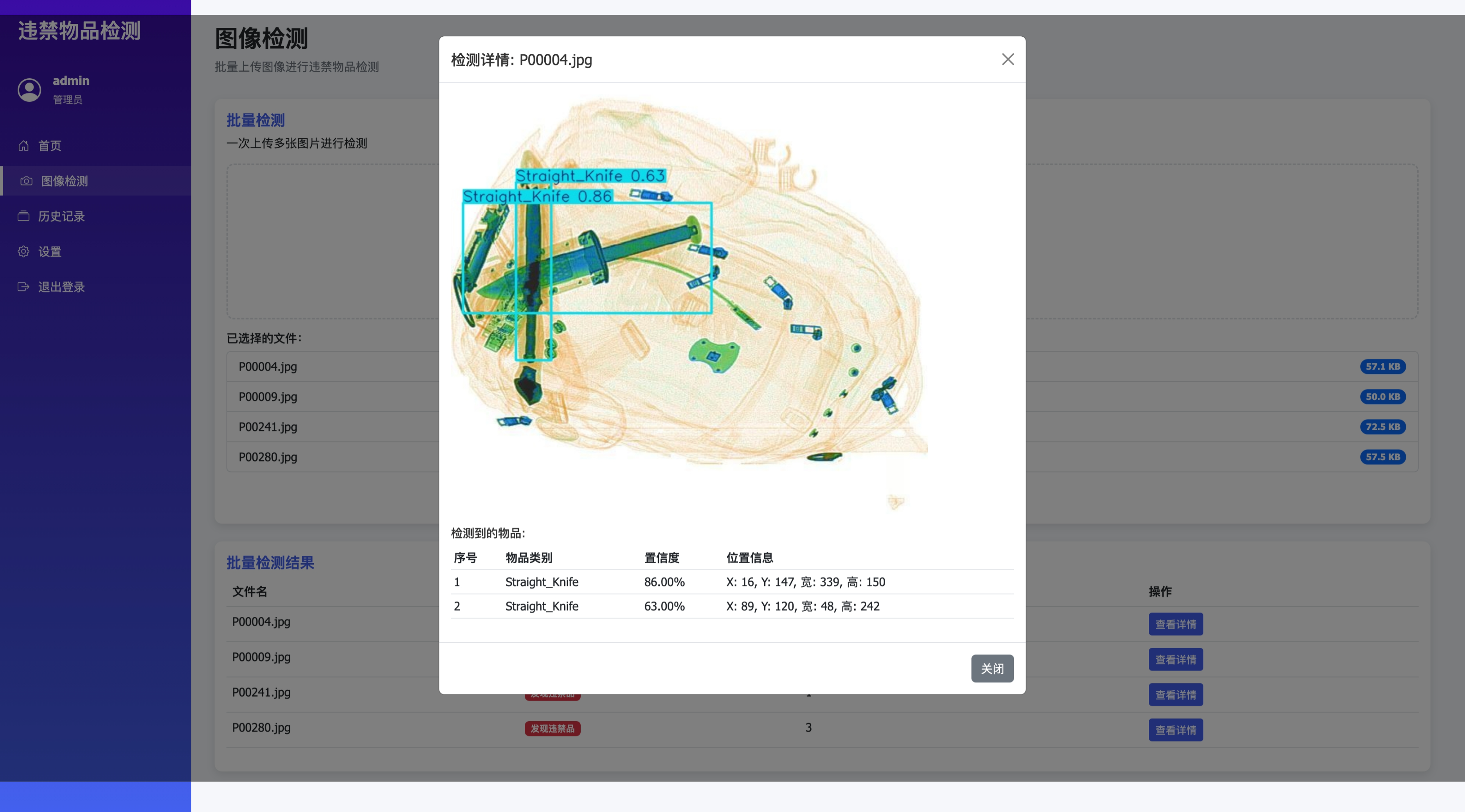Click the gear icon beside 设置
The height and width of the screenshot is (812, 1465).
pos(23,252)
